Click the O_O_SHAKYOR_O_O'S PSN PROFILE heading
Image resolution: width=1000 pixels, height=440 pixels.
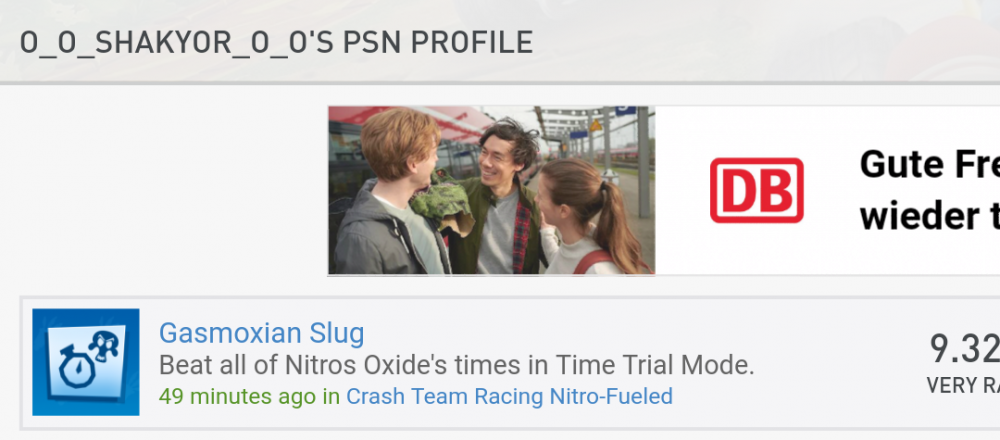click(276, 43)
